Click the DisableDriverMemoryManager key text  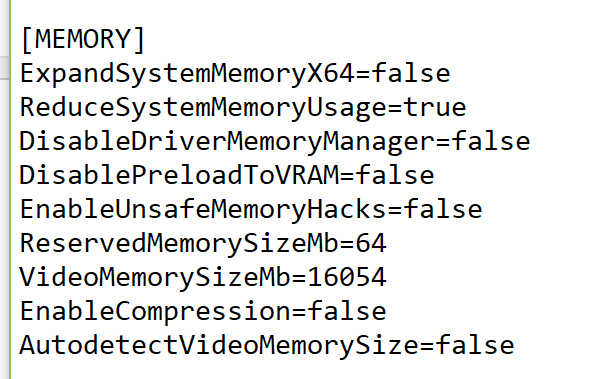tap(227, 142)
